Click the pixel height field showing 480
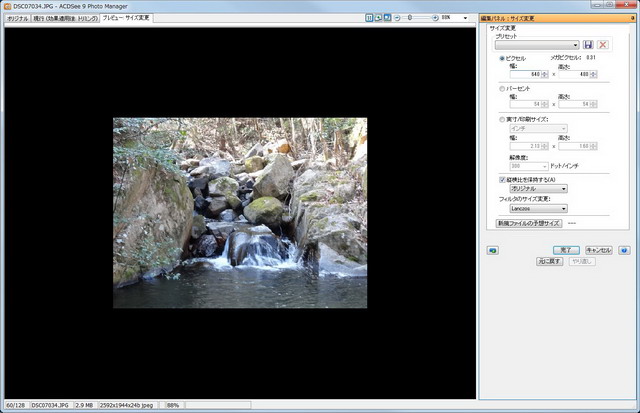Screen dimensions: 640x413 [x=574, y=74]
